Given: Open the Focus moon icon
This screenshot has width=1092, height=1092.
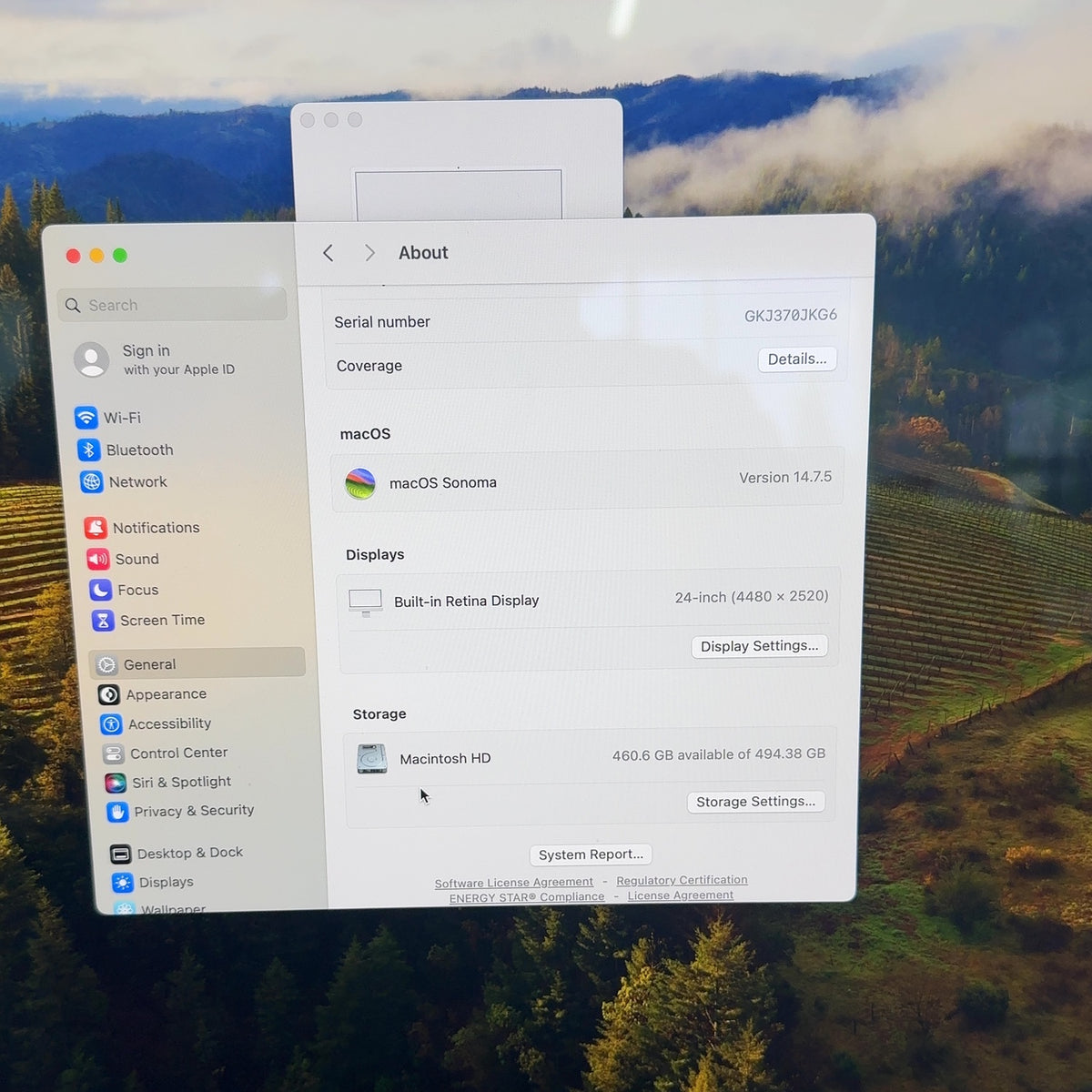Looking at the screenshot, I should 101,590.
